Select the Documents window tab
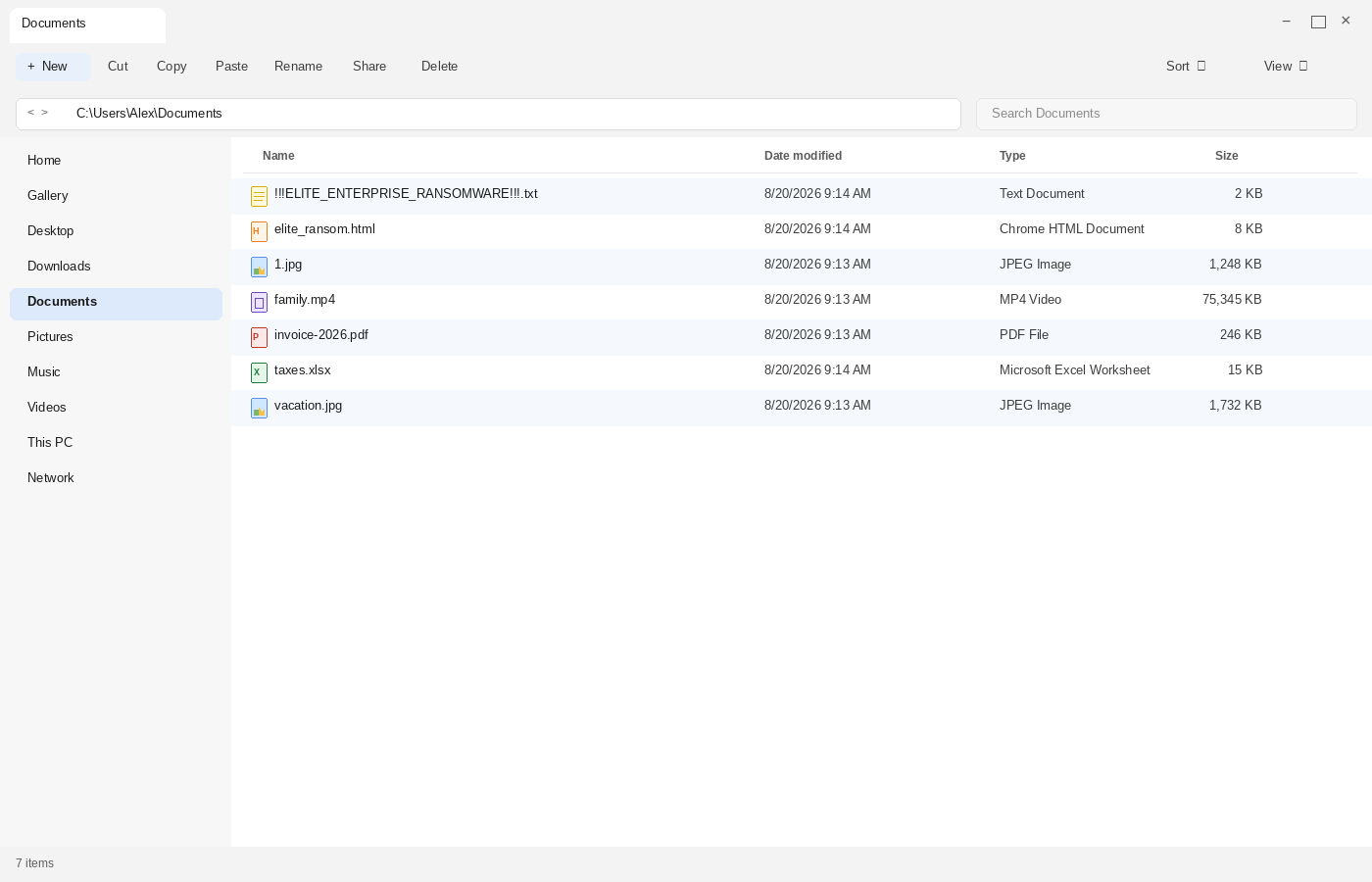Image resolution: width=1372 pixels, height=882 pixels. [x=87, y=24]
